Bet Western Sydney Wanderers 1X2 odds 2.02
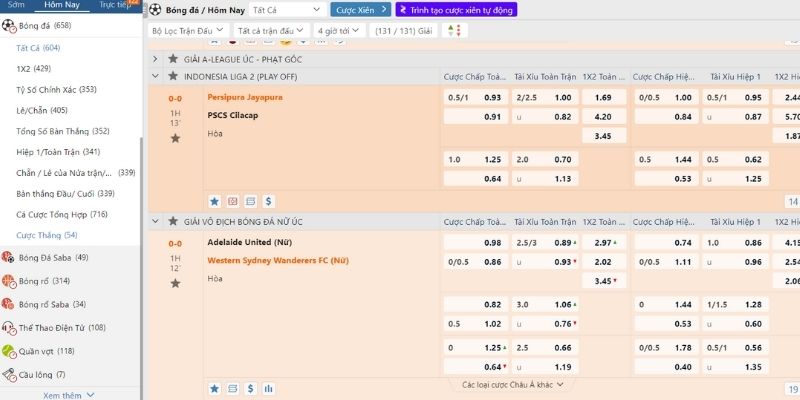This screenshot has height=400, width=800. 604,262
